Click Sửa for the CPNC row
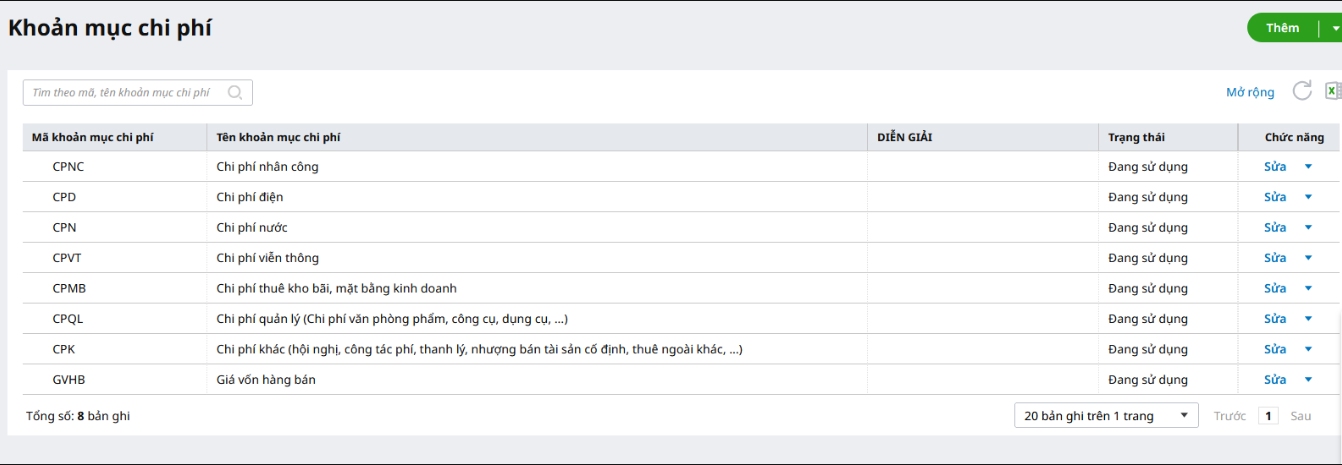1342x465 pixels. tap(1275, 167)
